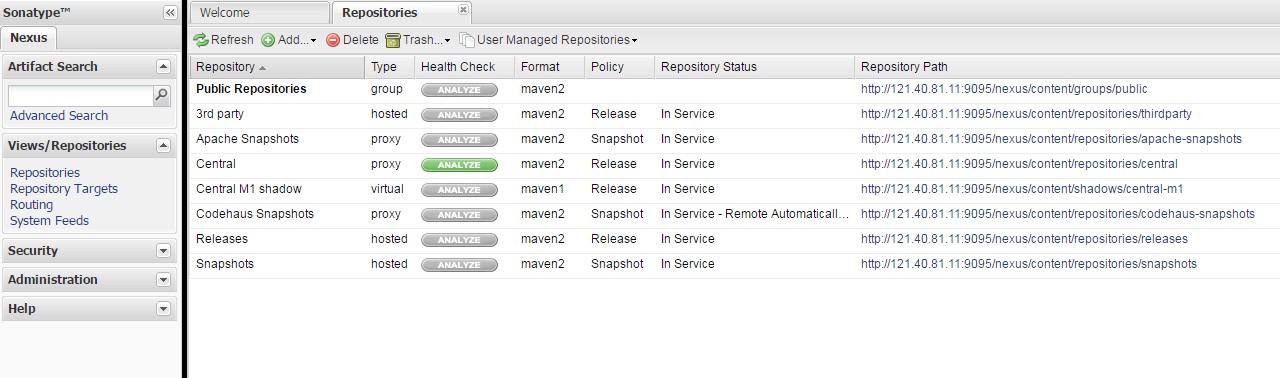1280x378 pixels.
Task: Select the 3rd party repository name
Action: (x=220, y=114)
